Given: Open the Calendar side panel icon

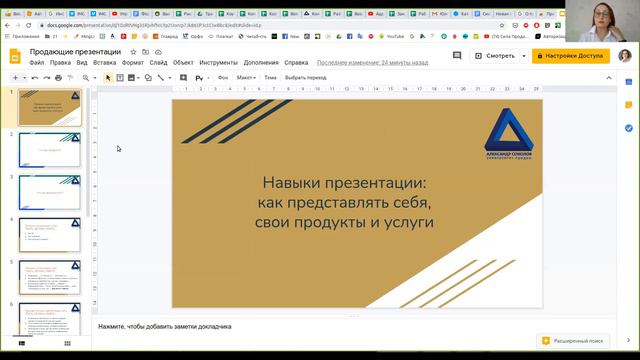Looking at the screenshot, I should [629, 82].
